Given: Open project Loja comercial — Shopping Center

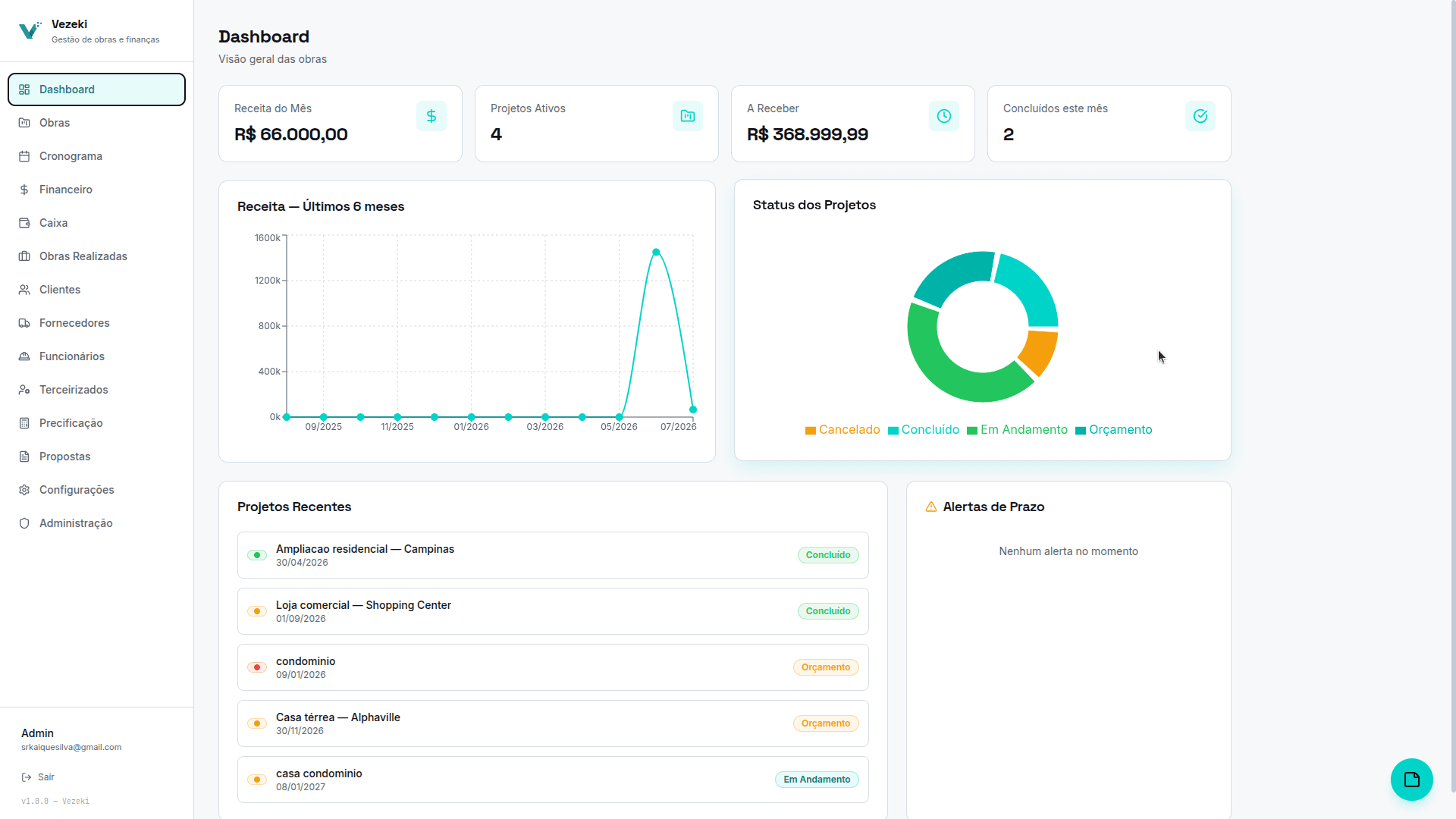Looking at the screenshot, I should tap(553, 611).
